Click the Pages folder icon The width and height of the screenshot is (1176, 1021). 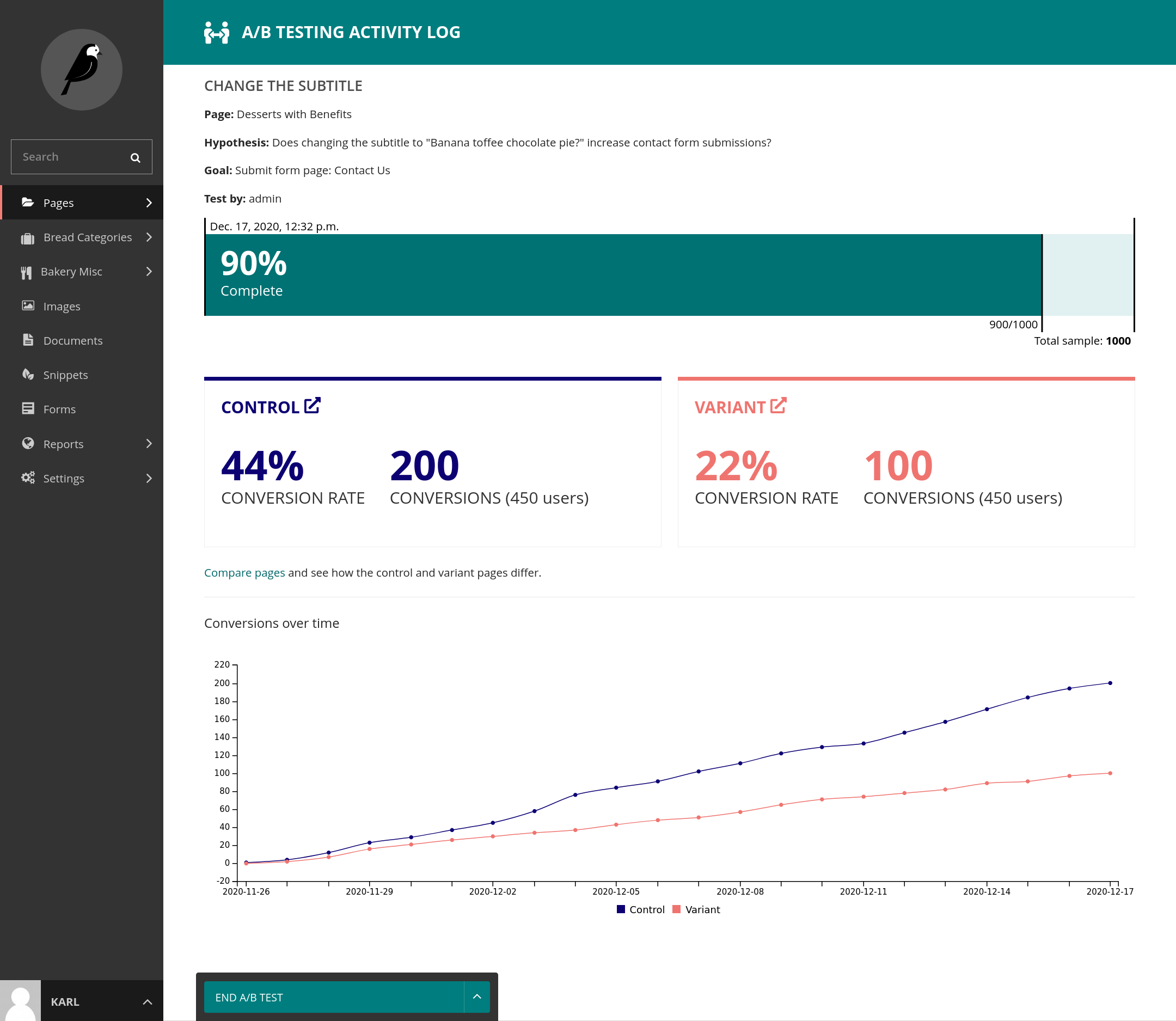(x=27, y=202)
